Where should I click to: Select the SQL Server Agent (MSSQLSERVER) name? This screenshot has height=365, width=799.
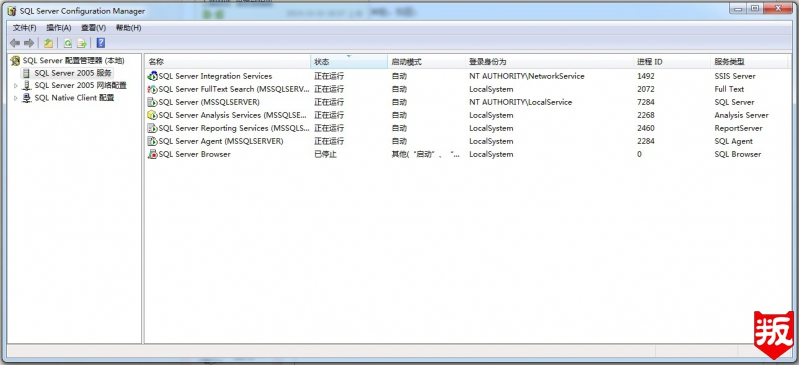pyautogui.click(x=221, y=141)
